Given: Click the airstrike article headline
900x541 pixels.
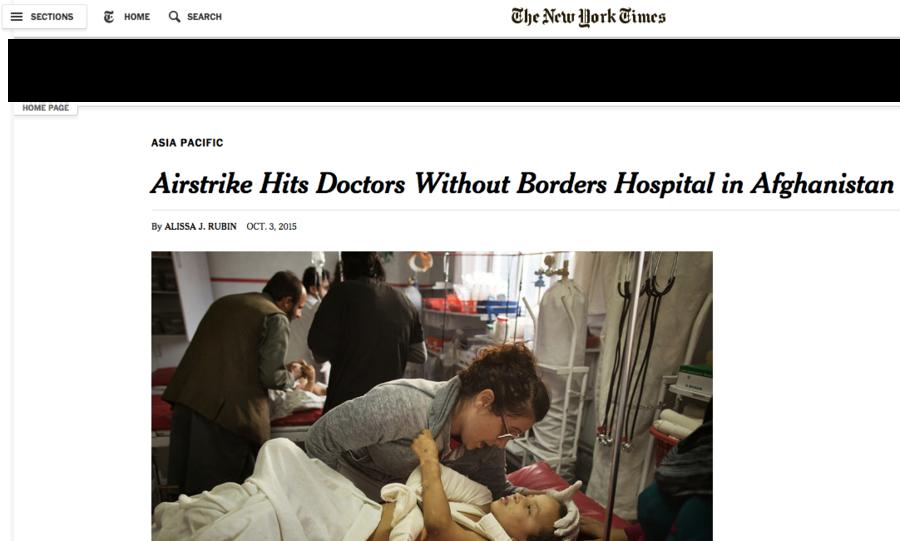Looking at the screenshot, I should (x=522, y=184).
